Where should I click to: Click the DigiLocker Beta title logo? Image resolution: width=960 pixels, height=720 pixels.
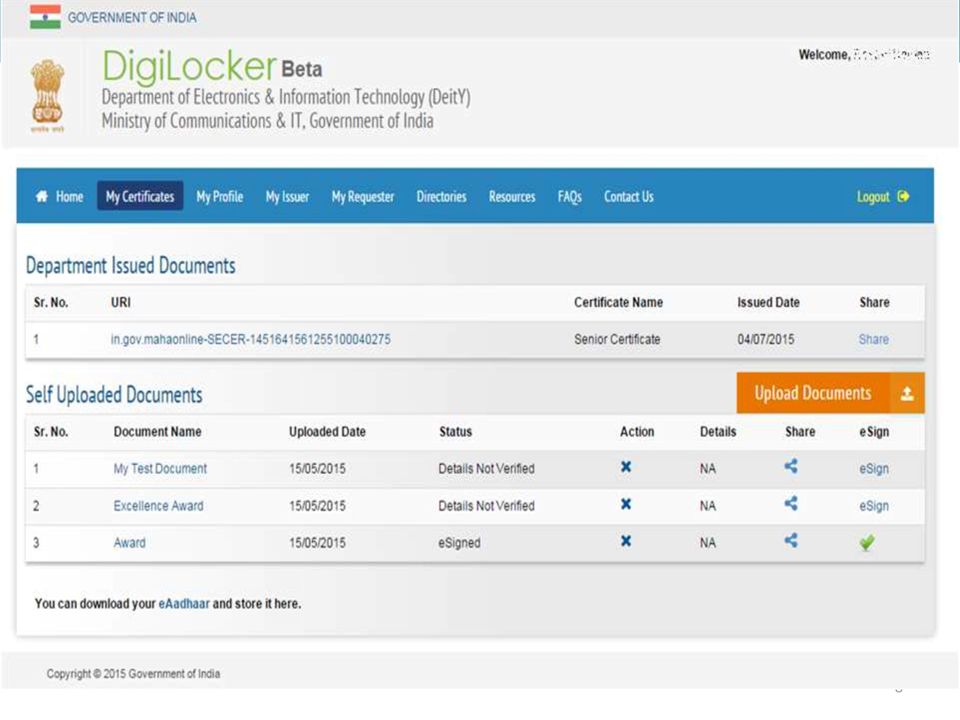click(x=212, y=67)
